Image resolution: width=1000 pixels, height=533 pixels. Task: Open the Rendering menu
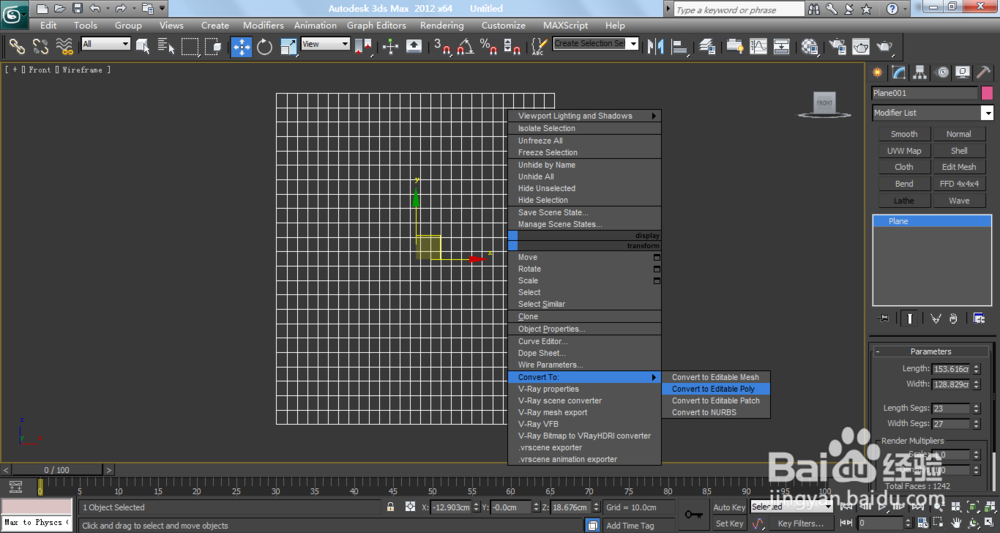click(441, 26)
